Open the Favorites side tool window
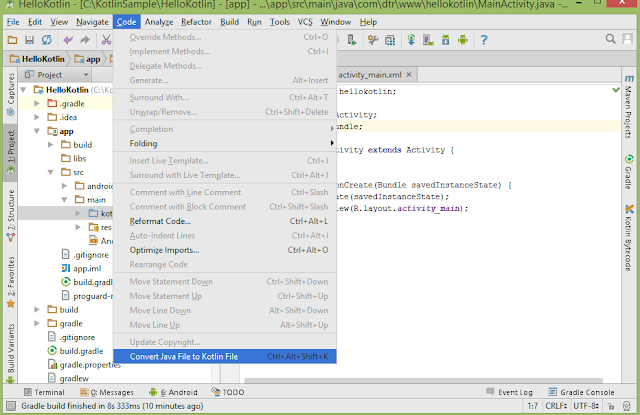The image size is (640, 415). (x=11, y=282)
